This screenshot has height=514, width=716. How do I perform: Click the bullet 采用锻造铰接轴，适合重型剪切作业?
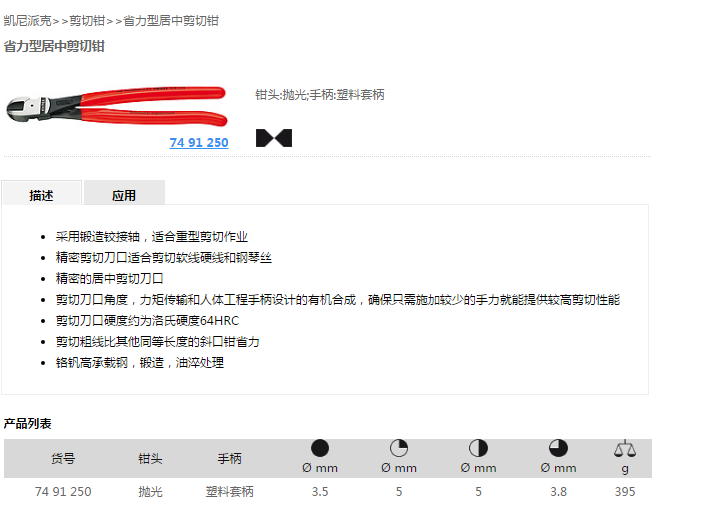(x=152, y=236)
